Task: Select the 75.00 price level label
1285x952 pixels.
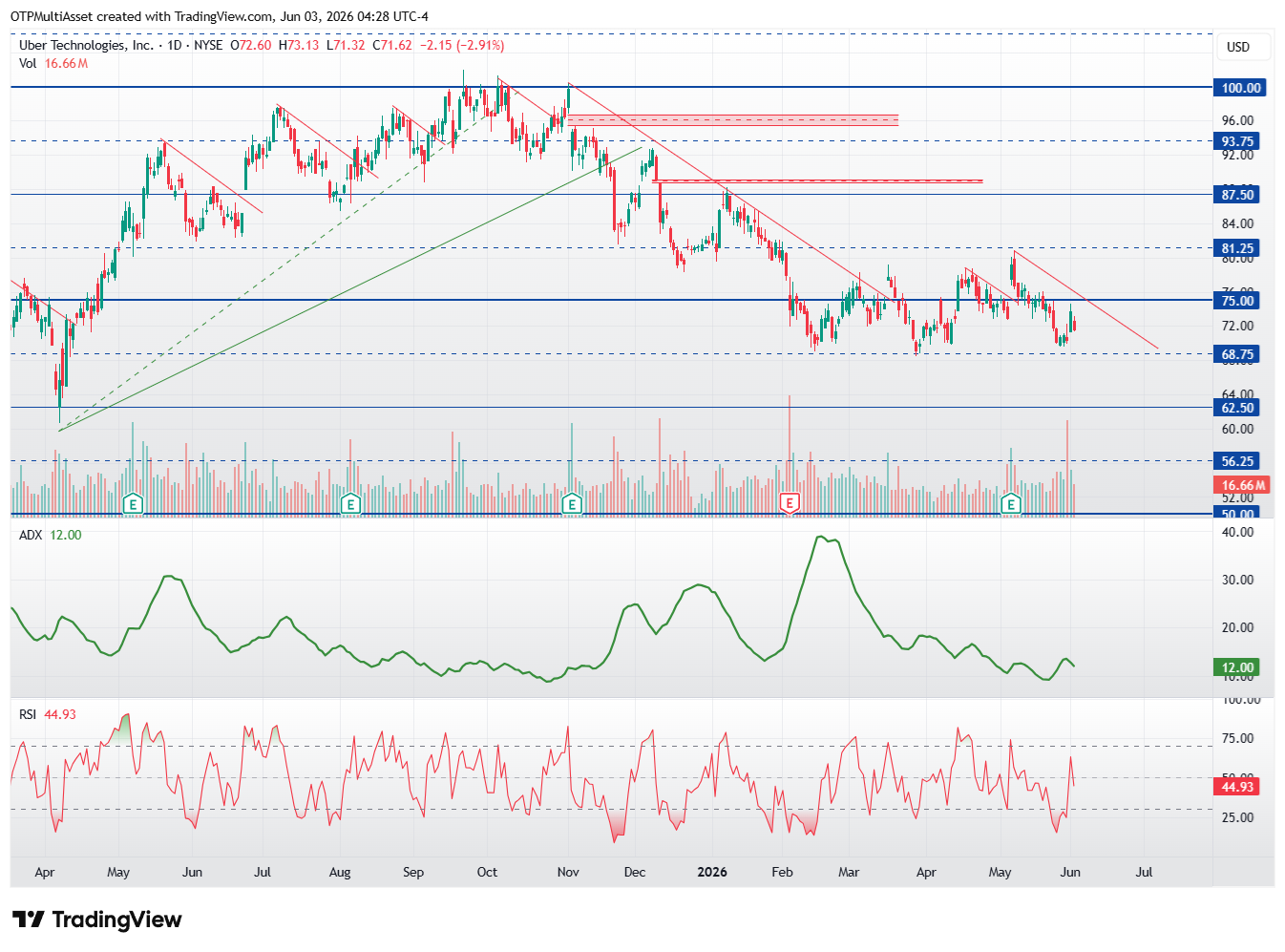Action: point(1237,301)
